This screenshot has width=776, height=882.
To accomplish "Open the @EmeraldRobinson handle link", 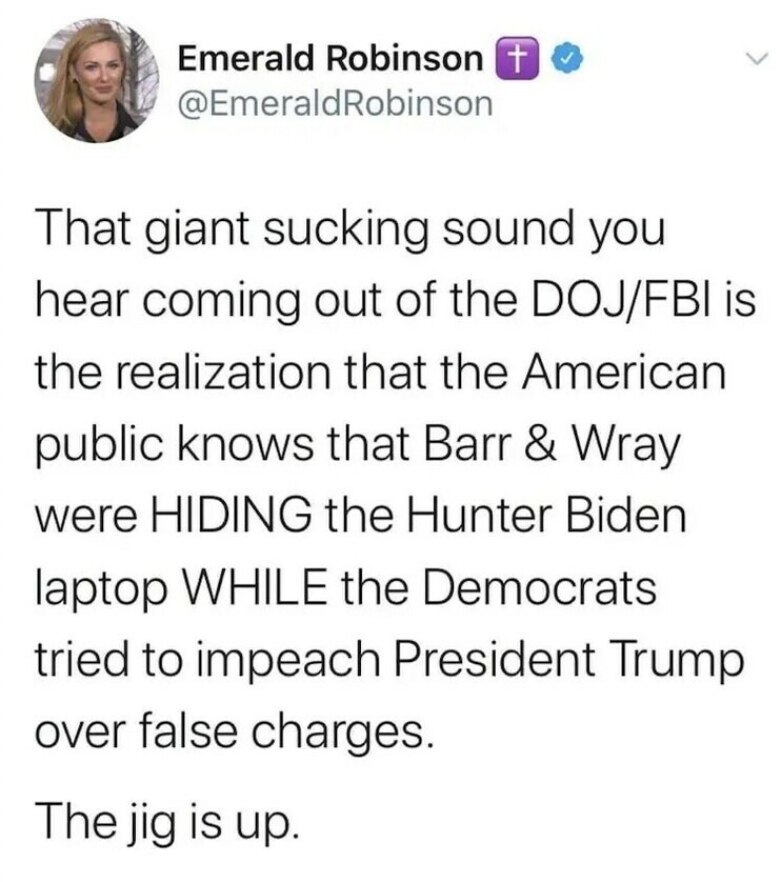I will [x=335, y=102].
